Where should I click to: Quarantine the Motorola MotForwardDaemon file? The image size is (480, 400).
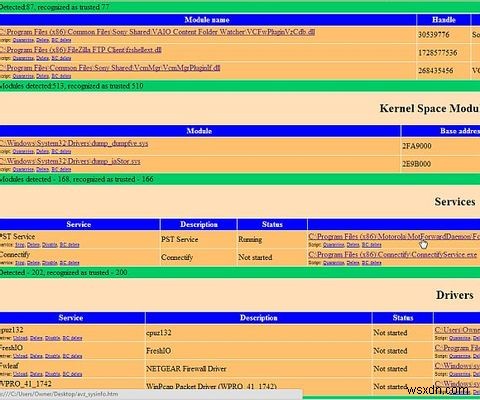pyautogui.click(x=333, y=245)
